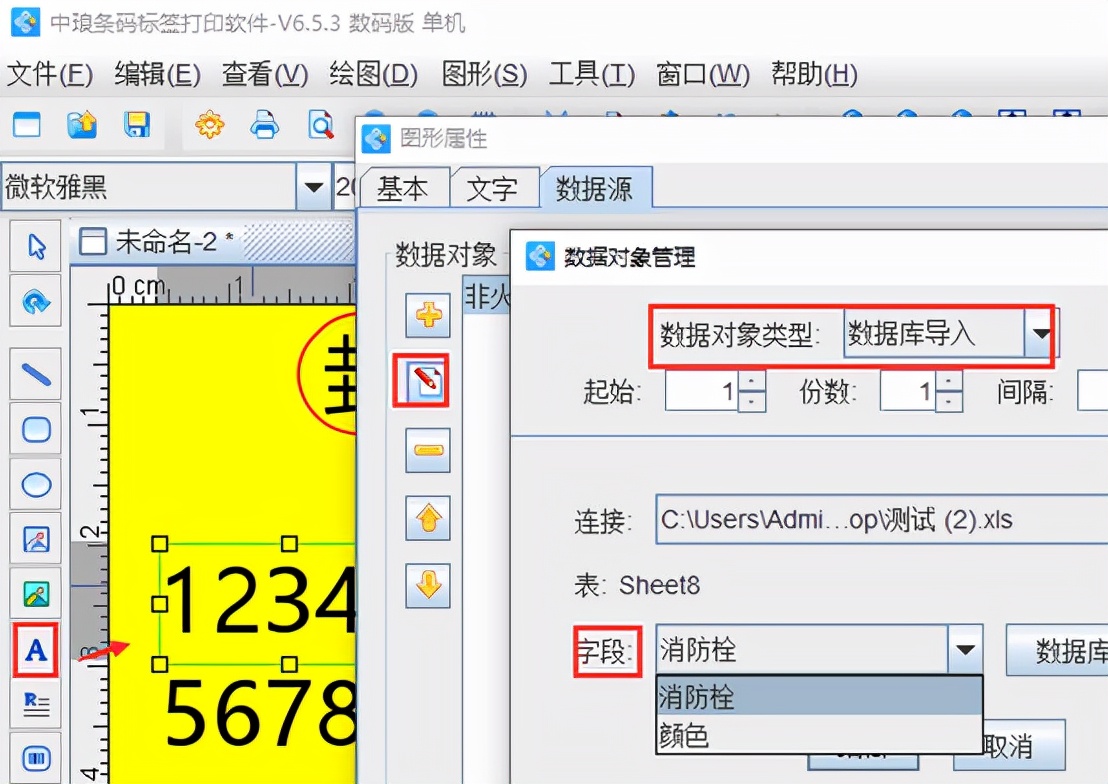Select the ellipse drawing tool
The image size is (1108, 784).
pos(36,485)
